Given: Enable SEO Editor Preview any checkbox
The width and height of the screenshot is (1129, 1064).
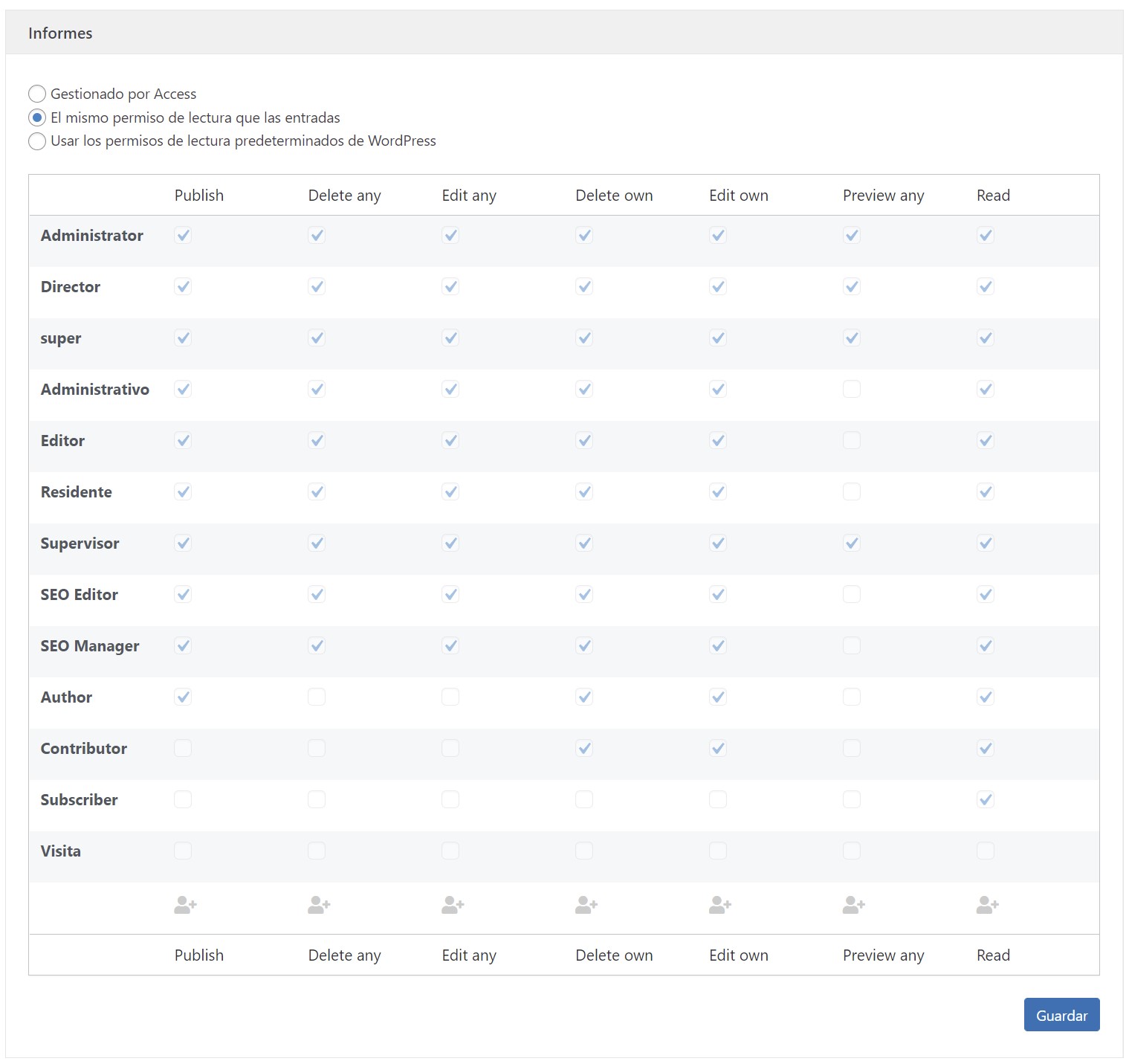Looking at the screenshot, I should click(852, 594).
